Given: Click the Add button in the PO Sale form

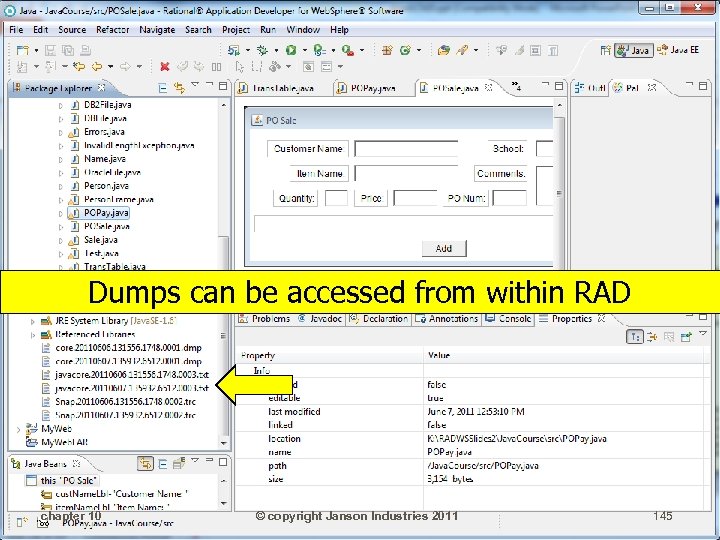Looking at the screenshot, I should pos(444,248).
